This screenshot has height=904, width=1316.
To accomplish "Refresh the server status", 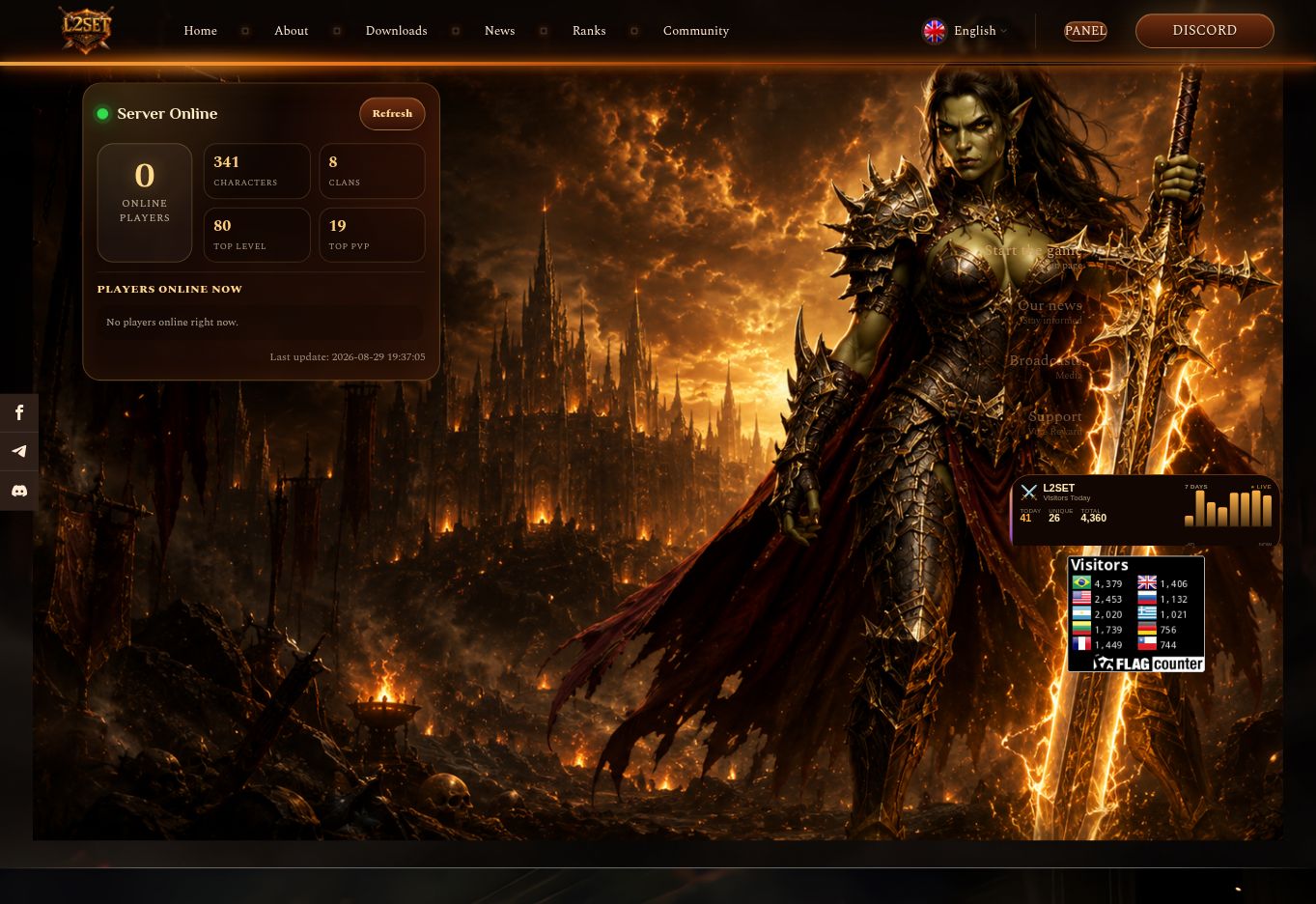I will [392, 114].
